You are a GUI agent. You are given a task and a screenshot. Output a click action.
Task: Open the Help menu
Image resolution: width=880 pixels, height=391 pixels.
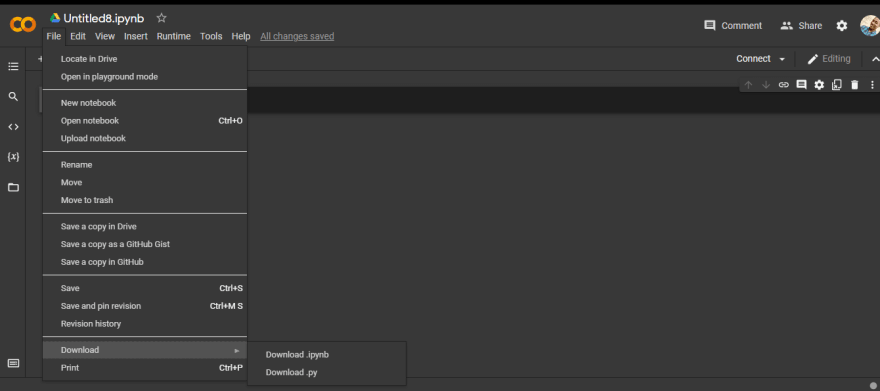pos(241,36)
